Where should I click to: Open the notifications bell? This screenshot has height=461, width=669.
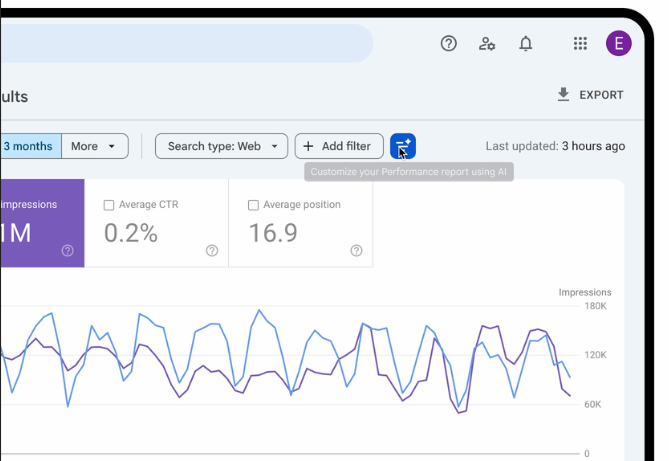(x=525, y=43)
